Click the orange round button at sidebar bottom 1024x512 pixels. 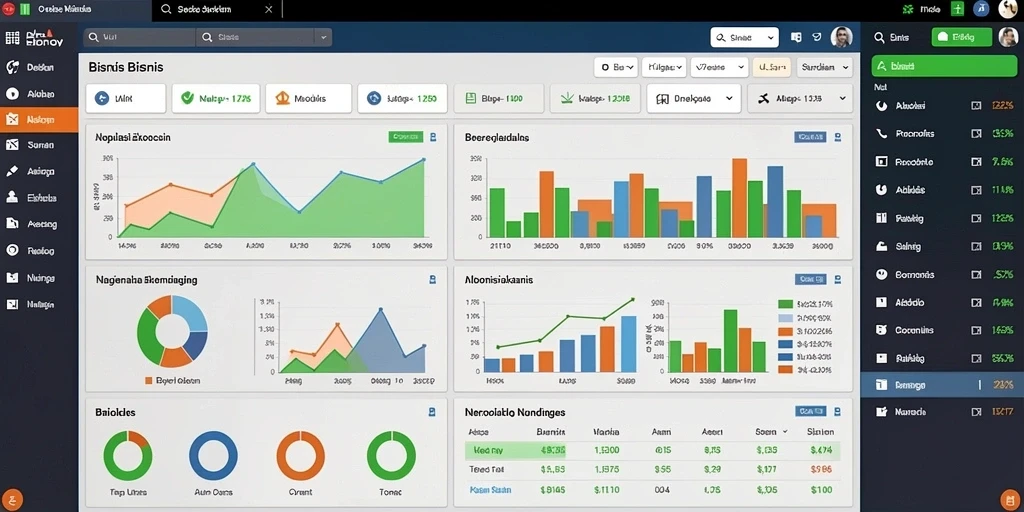(x=12, y=499)
